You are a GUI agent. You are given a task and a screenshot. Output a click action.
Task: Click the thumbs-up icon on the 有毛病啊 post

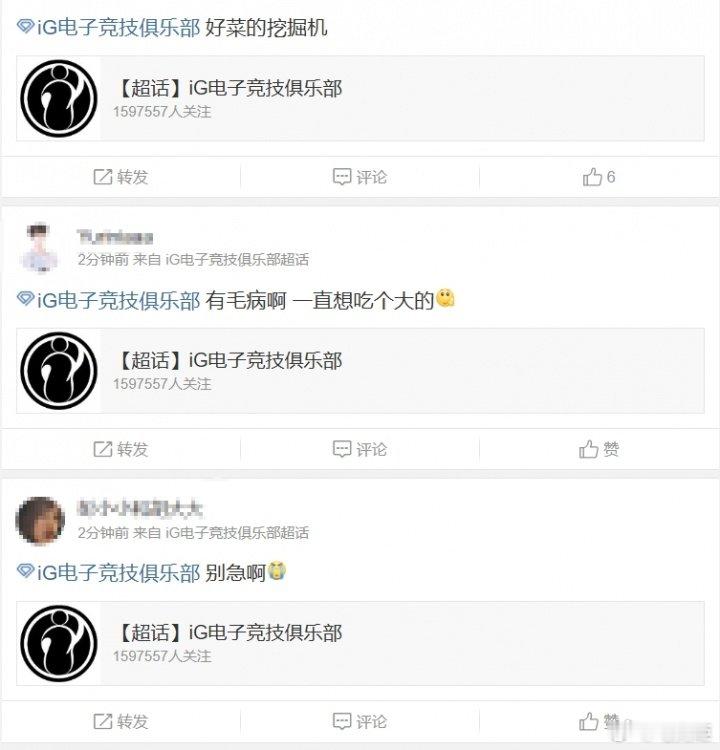click(x=588, y=449)
